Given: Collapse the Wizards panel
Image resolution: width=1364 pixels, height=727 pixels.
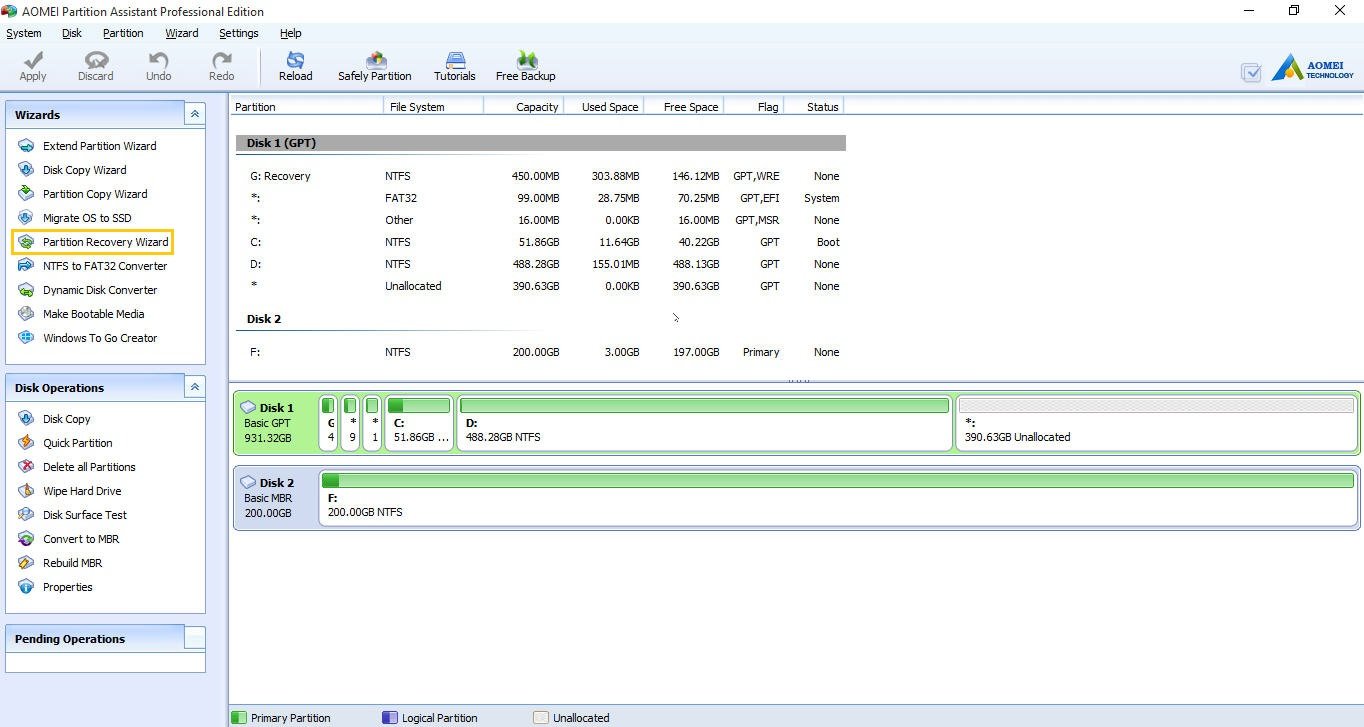Looking at the screenshot, I should coord(195,114).
